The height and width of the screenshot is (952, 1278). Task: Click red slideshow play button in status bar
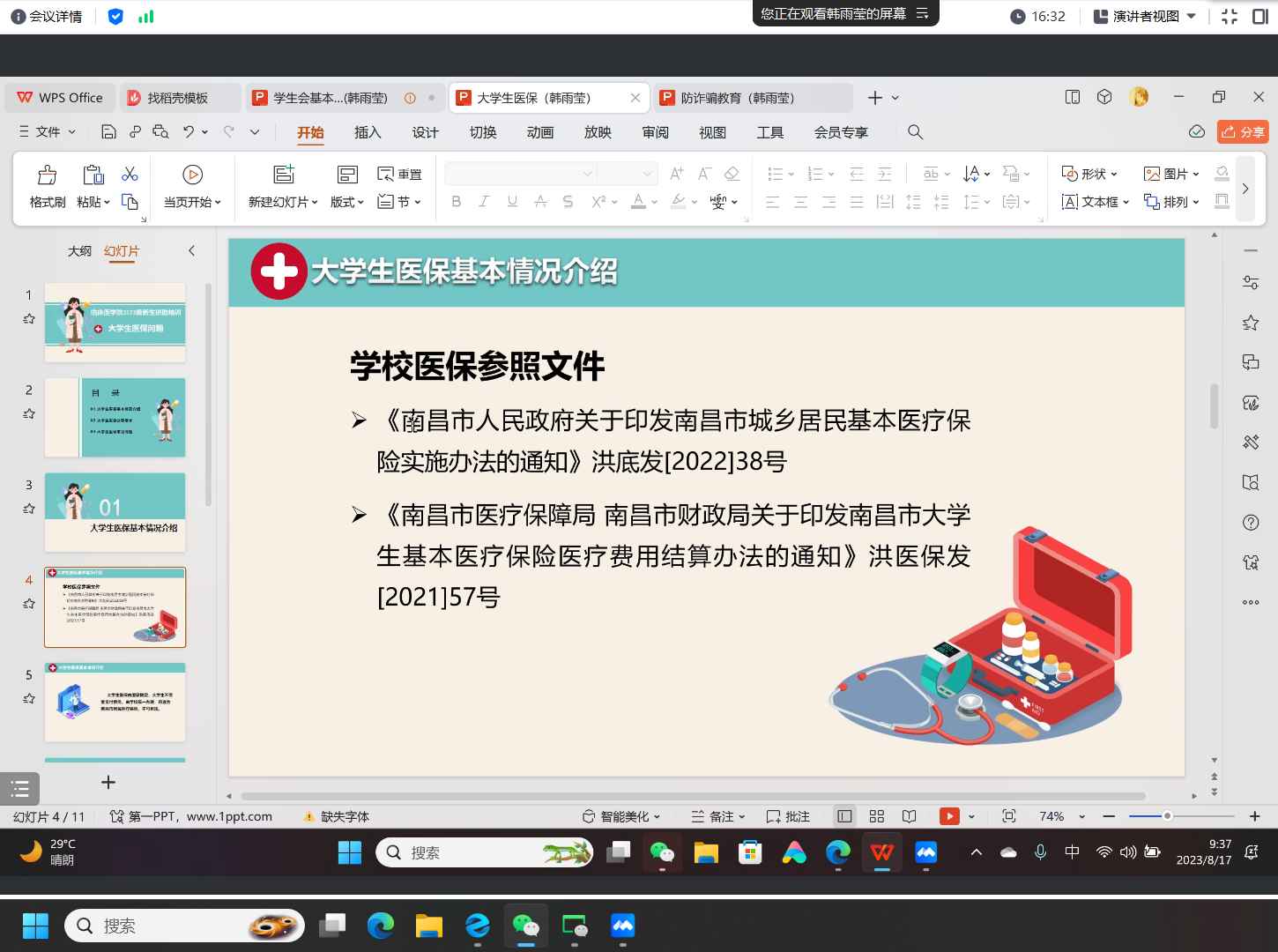tap(948, 816)
